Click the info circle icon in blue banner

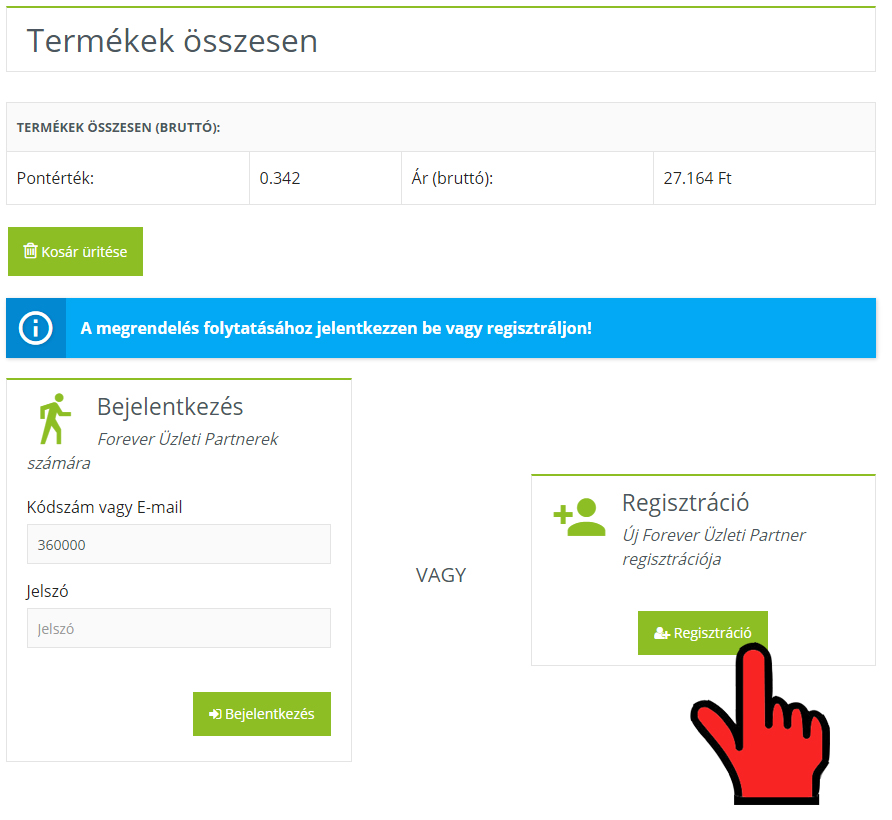click(36, 328)
